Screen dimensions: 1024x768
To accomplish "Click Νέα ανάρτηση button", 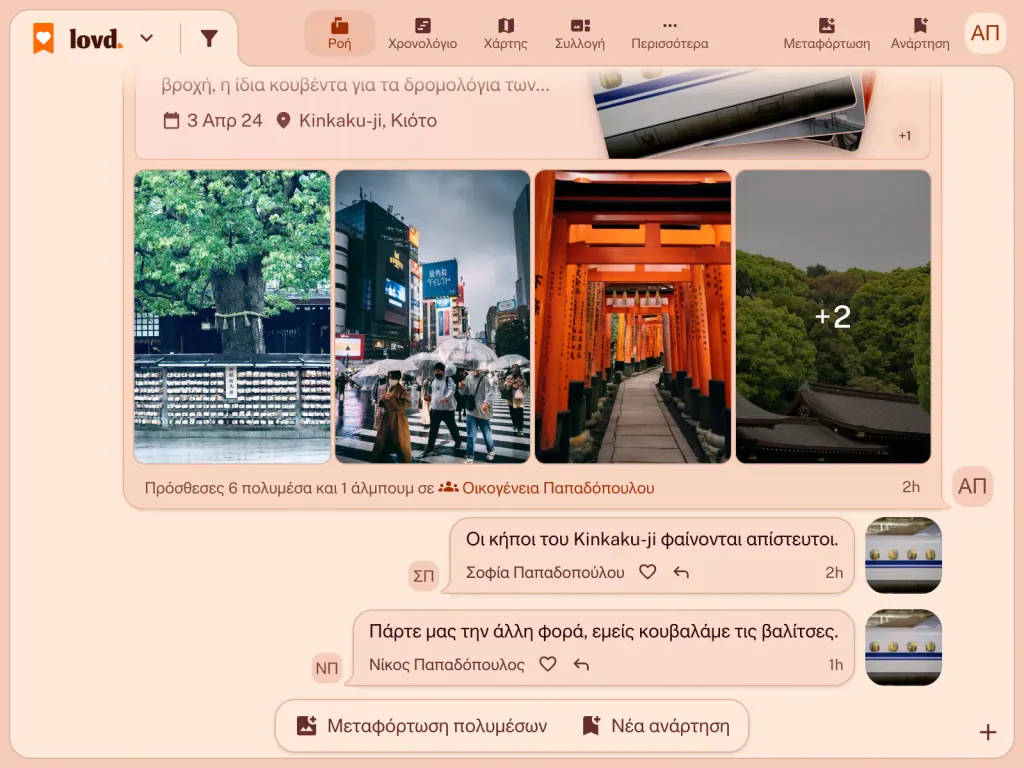I will click(x=656, y=726).
